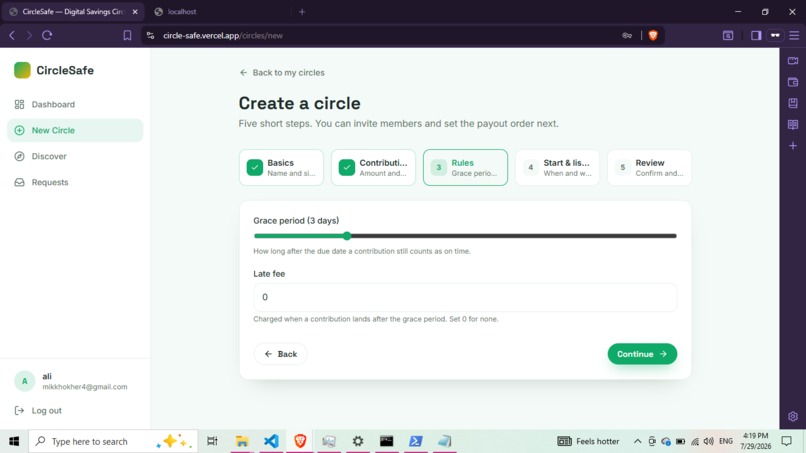Image resolution: width=806 pixels, height=453 pixels.
Task: Open Visual Studio Code from taskbar
Action: [271, 441]
